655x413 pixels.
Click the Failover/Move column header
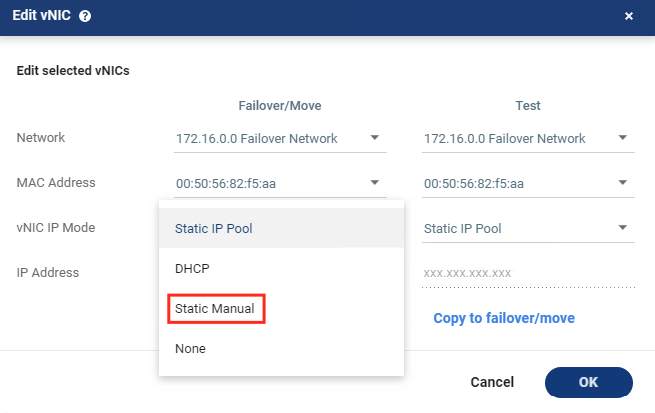279,105
